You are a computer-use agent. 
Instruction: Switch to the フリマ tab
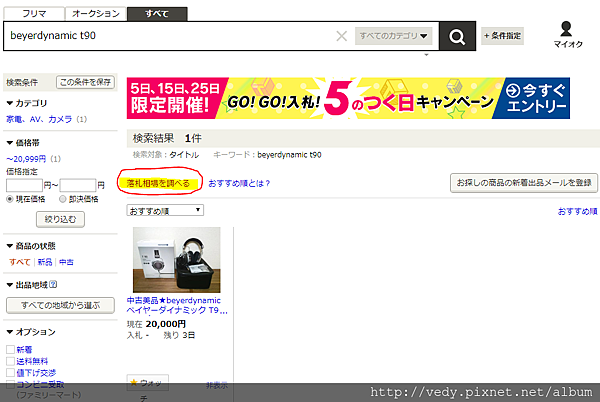click(x=34, y=14)
